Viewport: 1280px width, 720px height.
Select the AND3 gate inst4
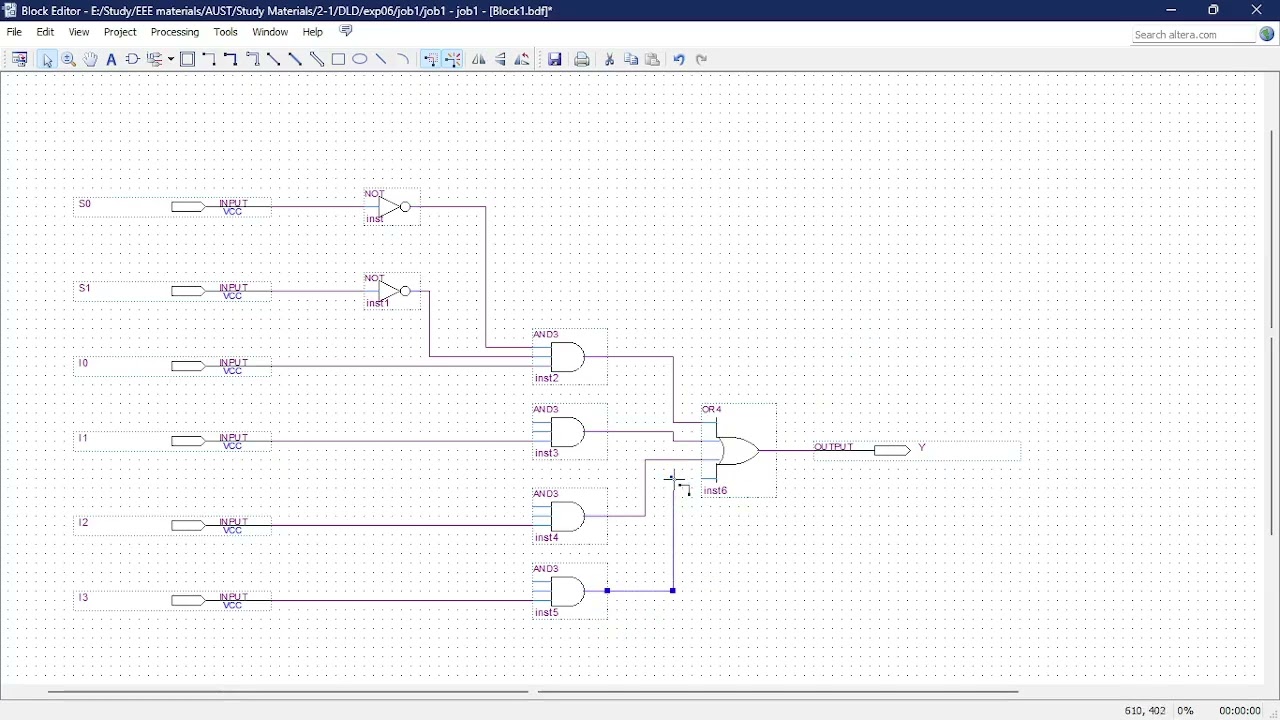coord(569,516)
